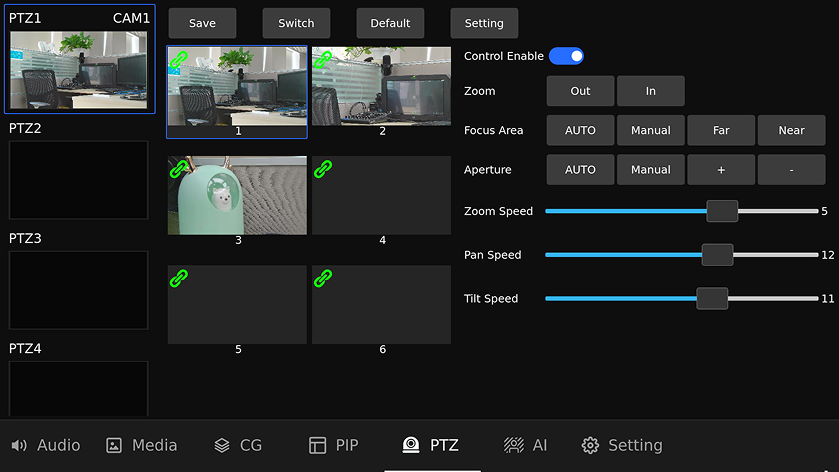Select the PTZ4 camera slot
Viewport: 839px width, 472px height.
click(x=79, y=389)
